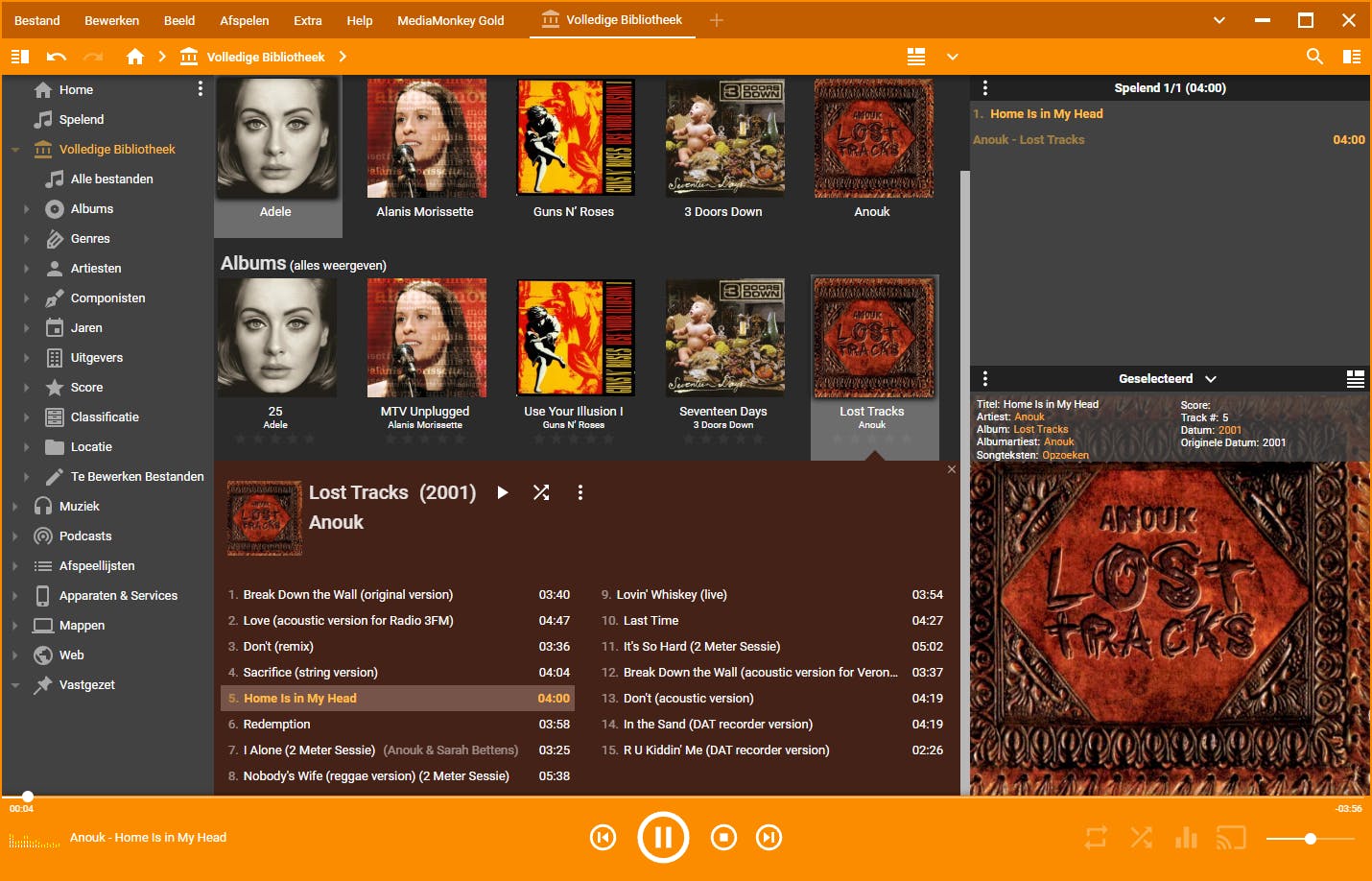This screenshot has width=1372, height=881.
Task: Expand the Genres tree node
Action: click(x=26, y=239)
